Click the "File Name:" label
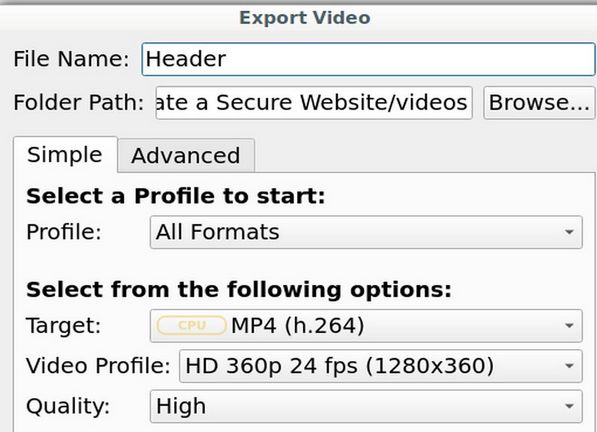Viewport: 597px width, 432px height. [71, 59]
